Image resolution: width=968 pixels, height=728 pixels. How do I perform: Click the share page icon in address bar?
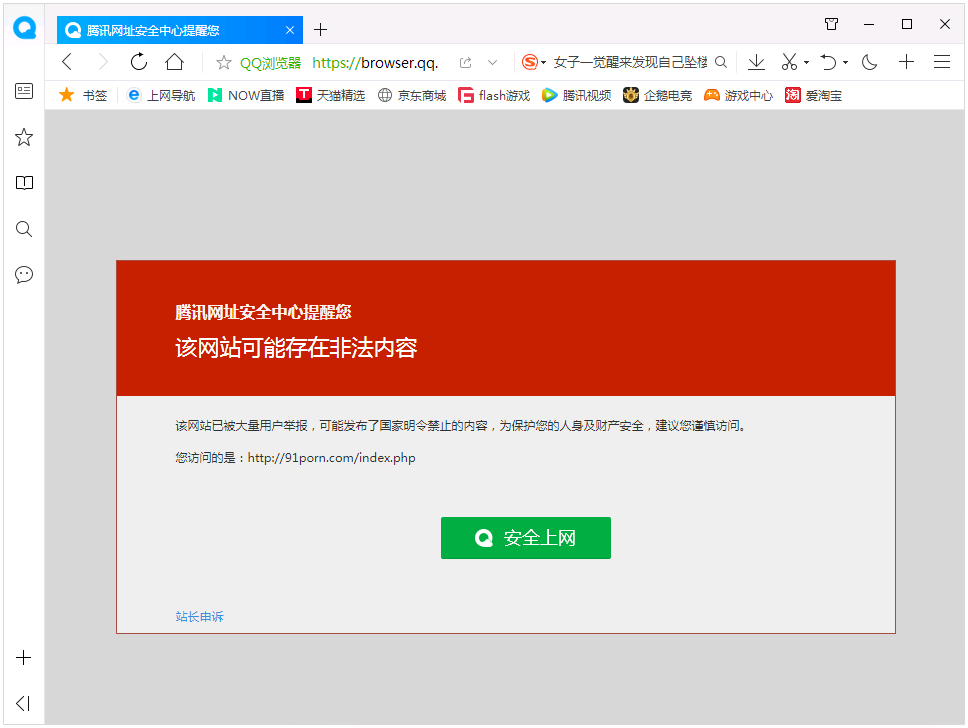(x=465, y=62)
